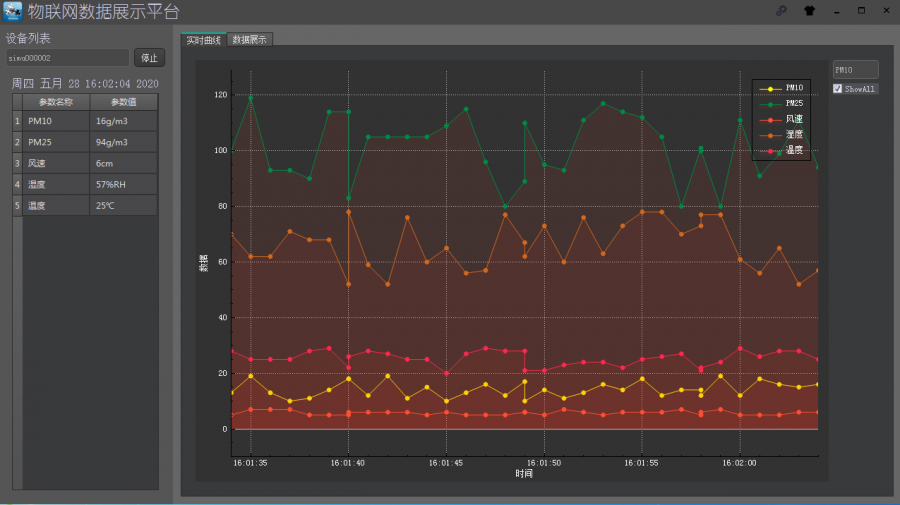
Task: Click the app logo in title bar
Action: click(13, 11)
